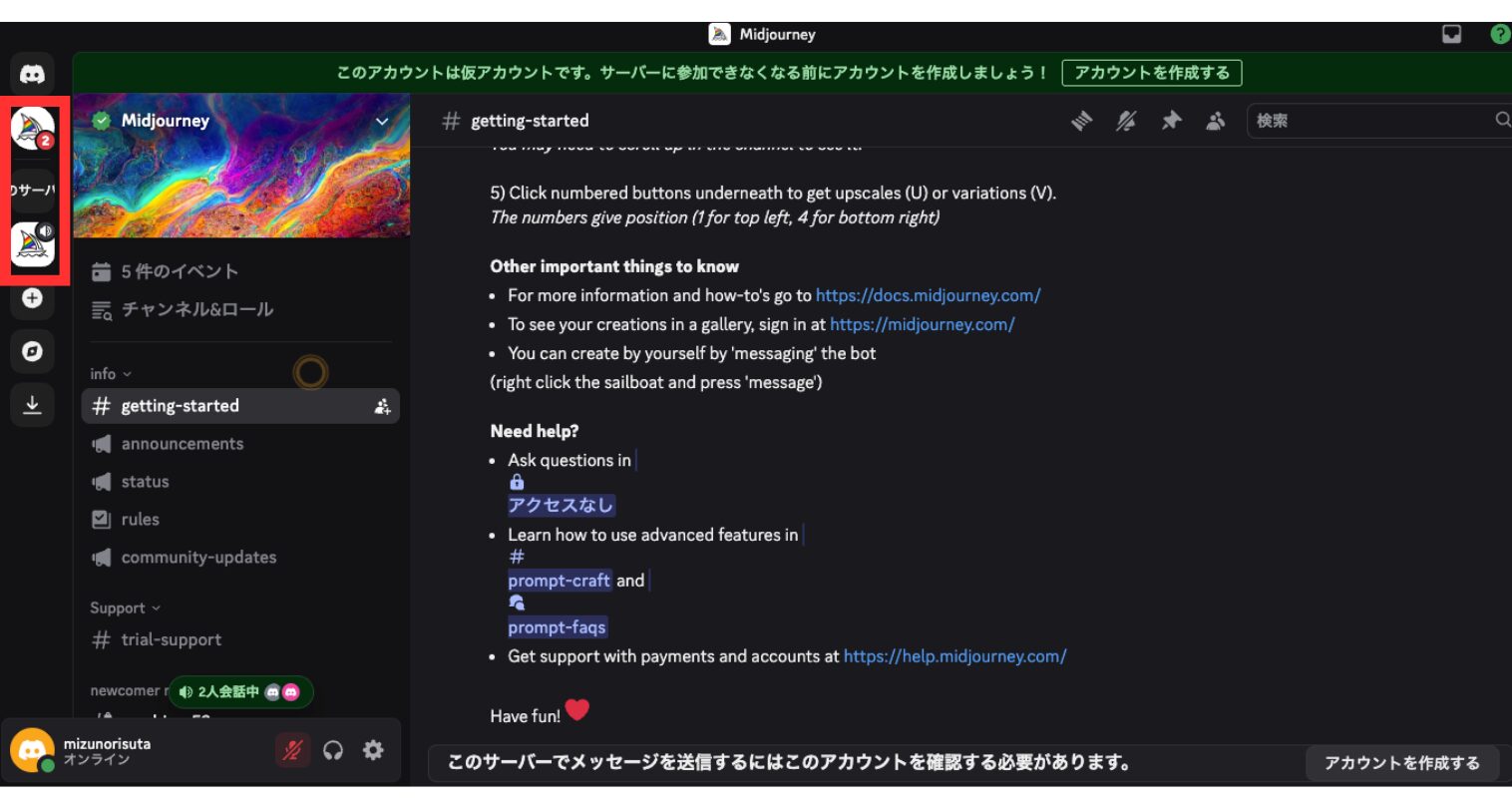The width and height of the screenshot is (1512, 809).
Task: Click the Midjourney verified checkmark badge
Action: (x=101, y=121)
